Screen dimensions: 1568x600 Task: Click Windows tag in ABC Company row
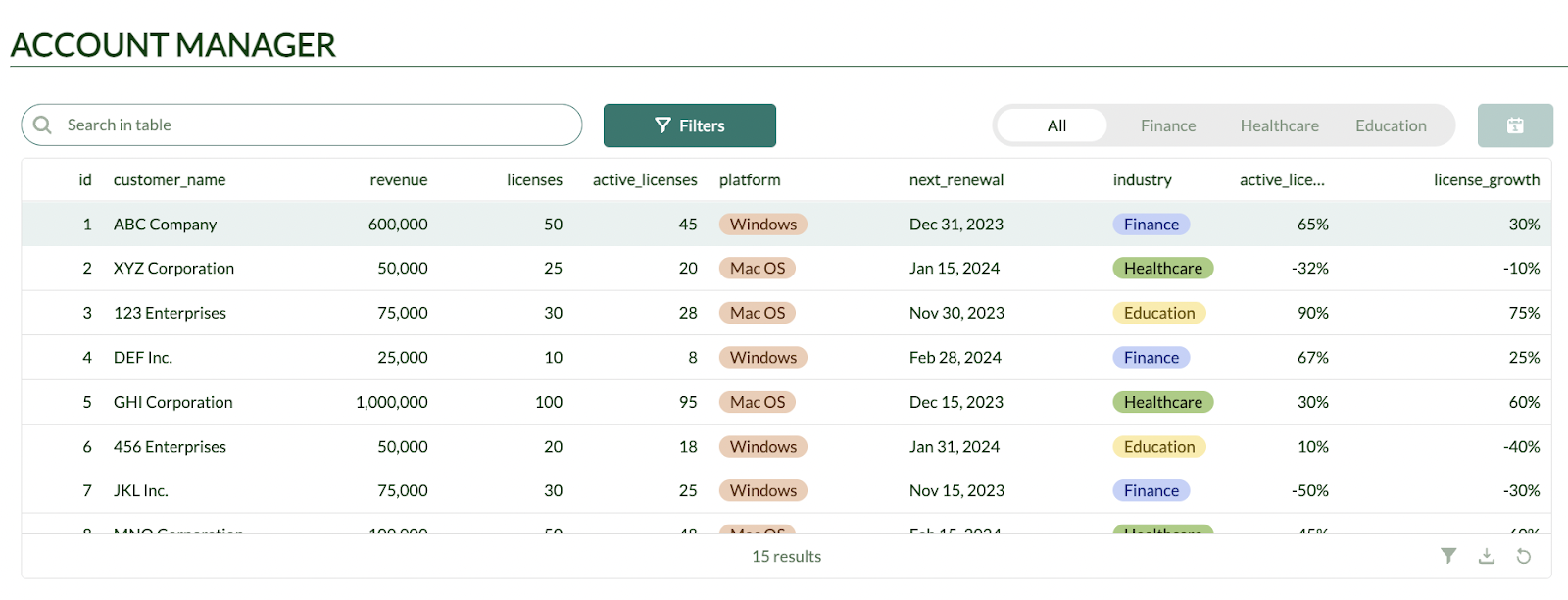763,225
